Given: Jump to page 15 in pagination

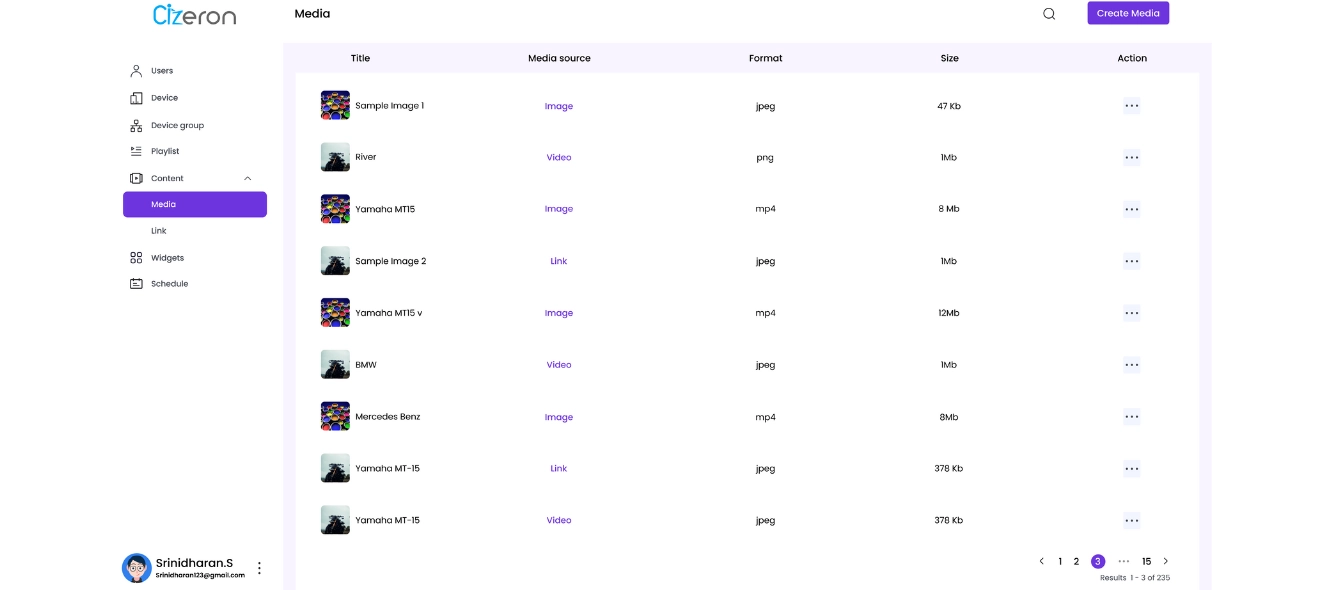Looking at the screenshot, I should pos(1146,561).
